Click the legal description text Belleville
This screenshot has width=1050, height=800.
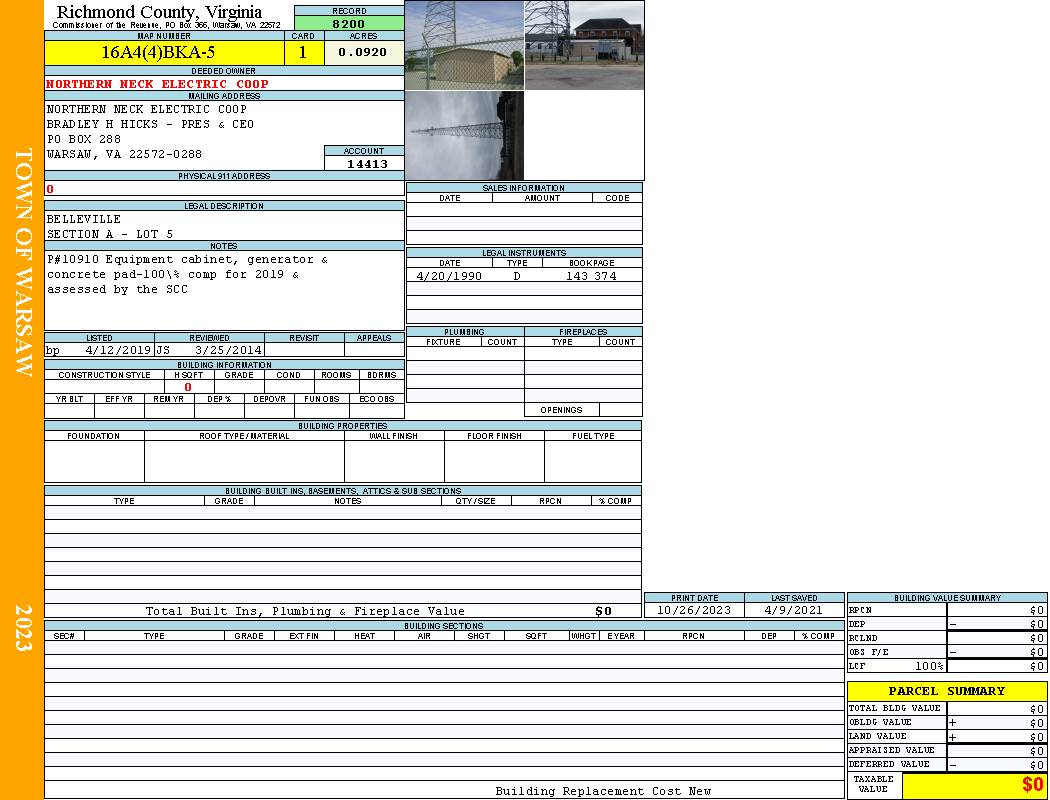click(84, 219)
